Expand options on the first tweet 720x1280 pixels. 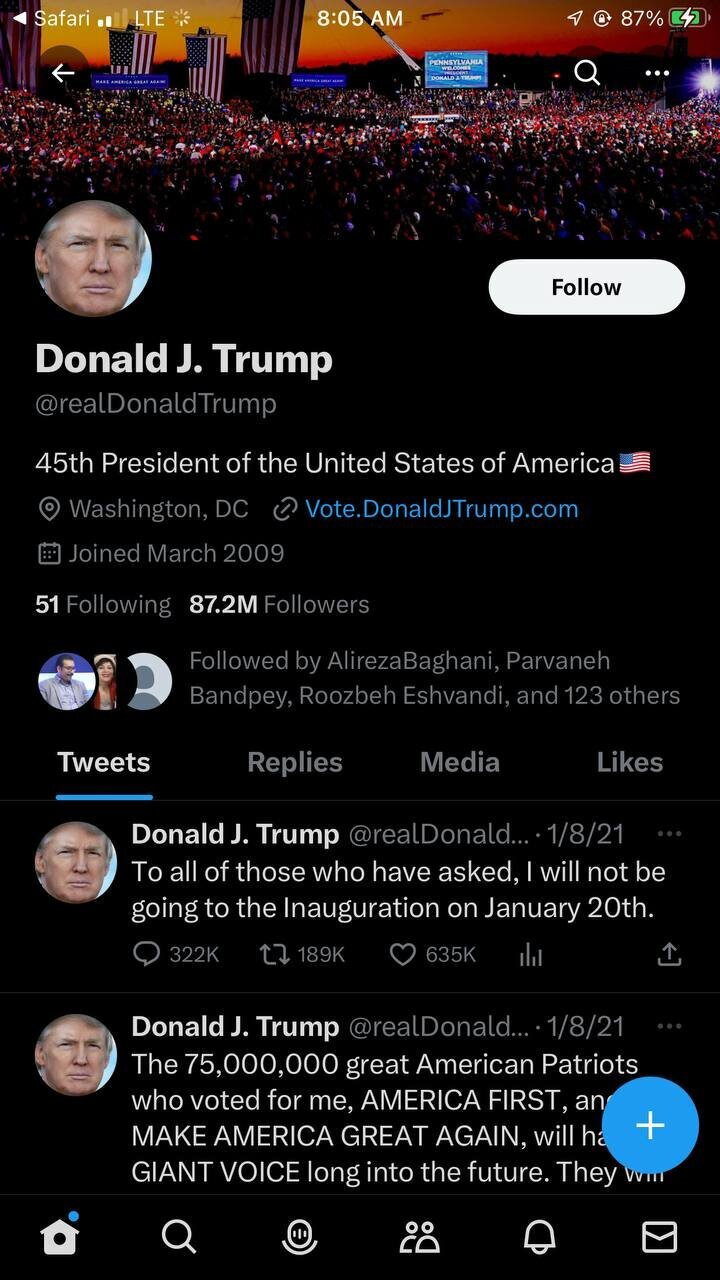669,833
